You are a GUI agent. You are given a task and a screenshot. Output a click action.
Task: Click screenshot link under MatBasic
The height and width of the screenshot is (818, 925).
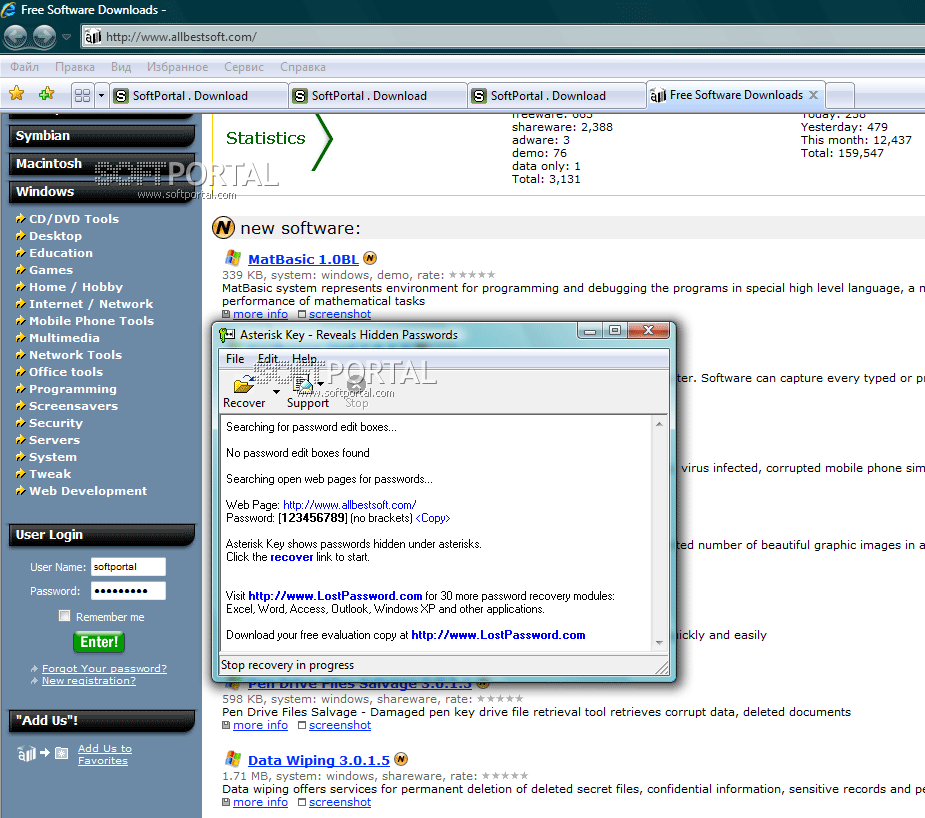pyautogui.click(x=340, y=314)
